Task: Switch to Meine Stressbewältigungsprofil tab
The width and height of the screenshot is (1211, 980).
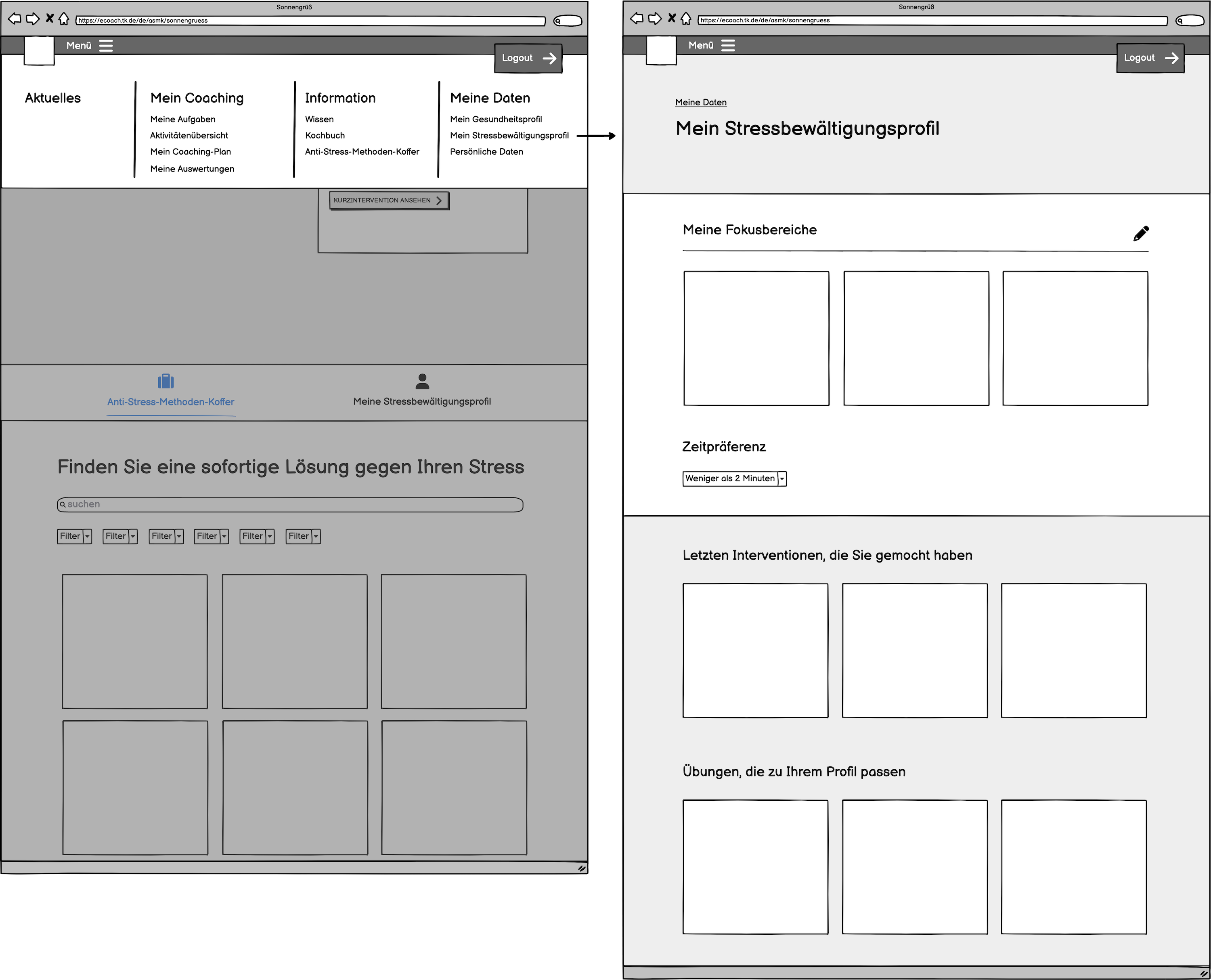Action: [421, 401]
